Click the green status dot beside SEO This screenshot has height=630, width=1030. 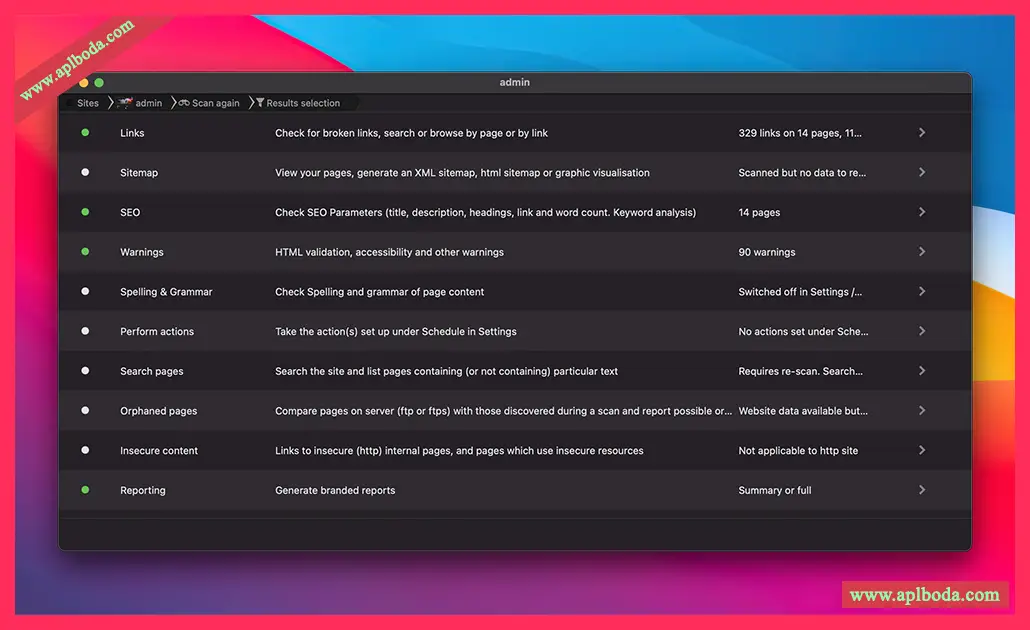85,212
